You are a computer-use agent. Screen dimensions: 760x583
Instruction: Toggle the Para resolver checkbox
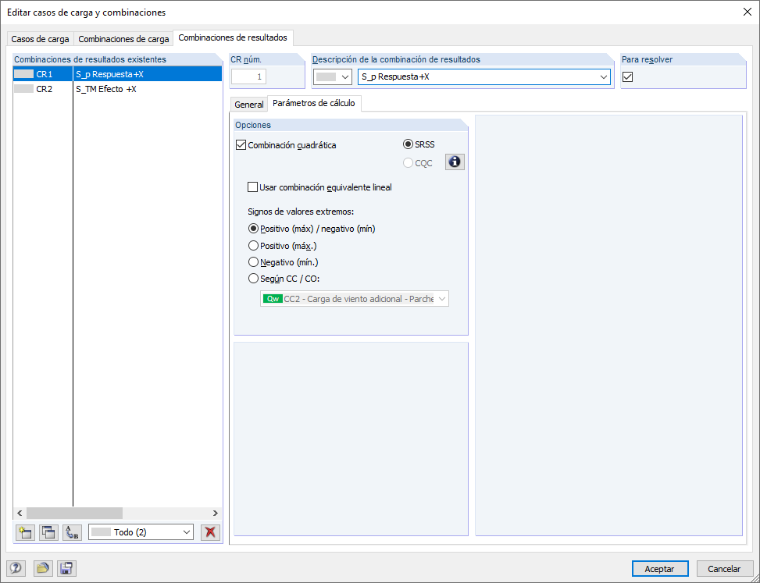click(x=628, y=77)
